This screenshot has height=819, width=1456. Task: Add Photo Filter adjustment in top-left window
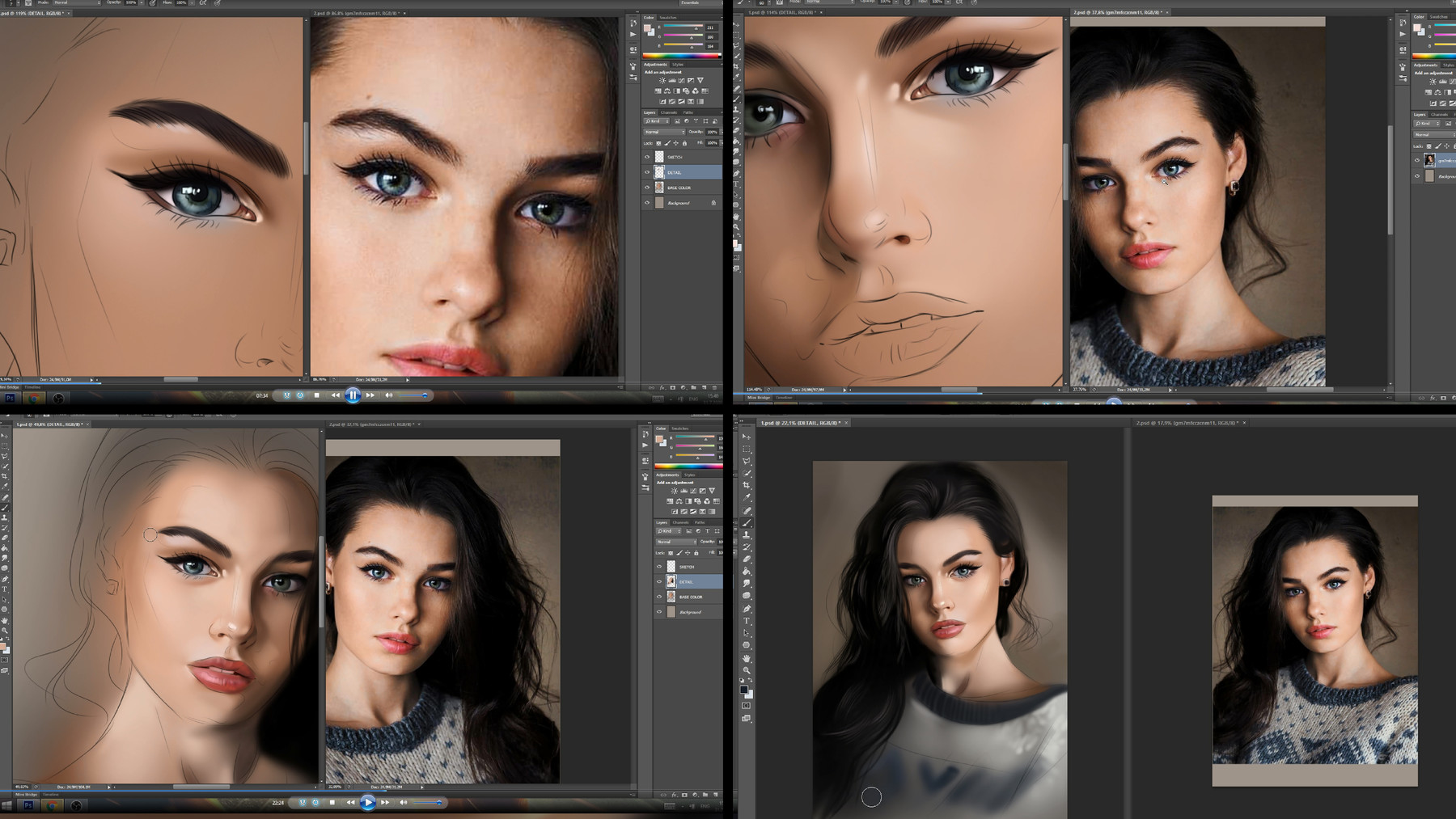pyautogui.click(x=686, y=91)
